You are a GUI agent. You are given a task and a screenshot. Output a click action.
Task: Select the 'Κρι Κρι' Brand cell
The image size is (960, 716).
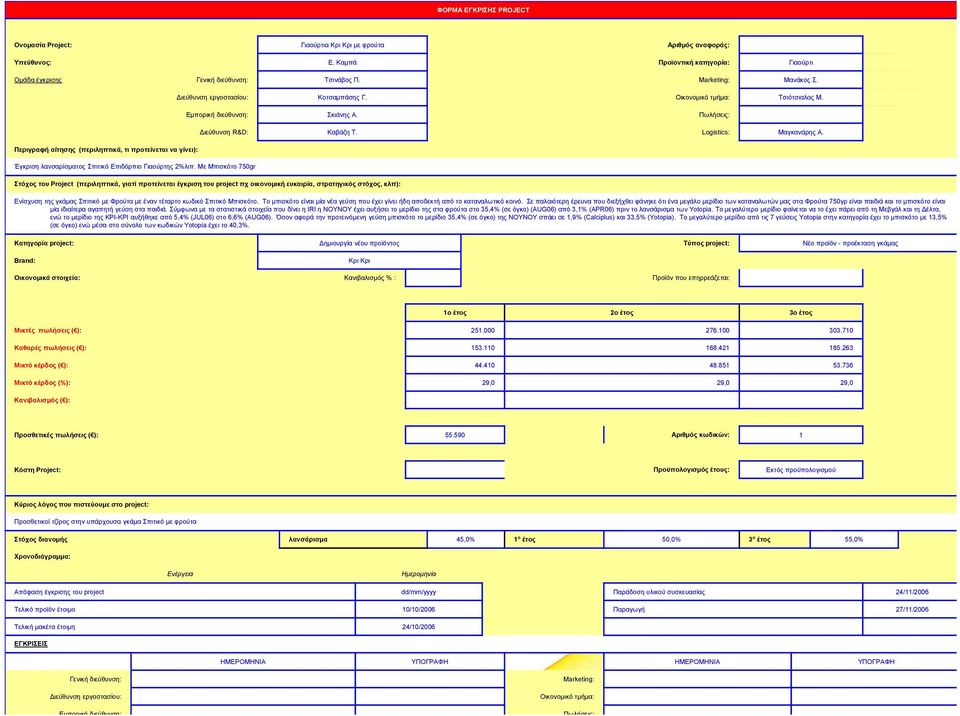359,260
